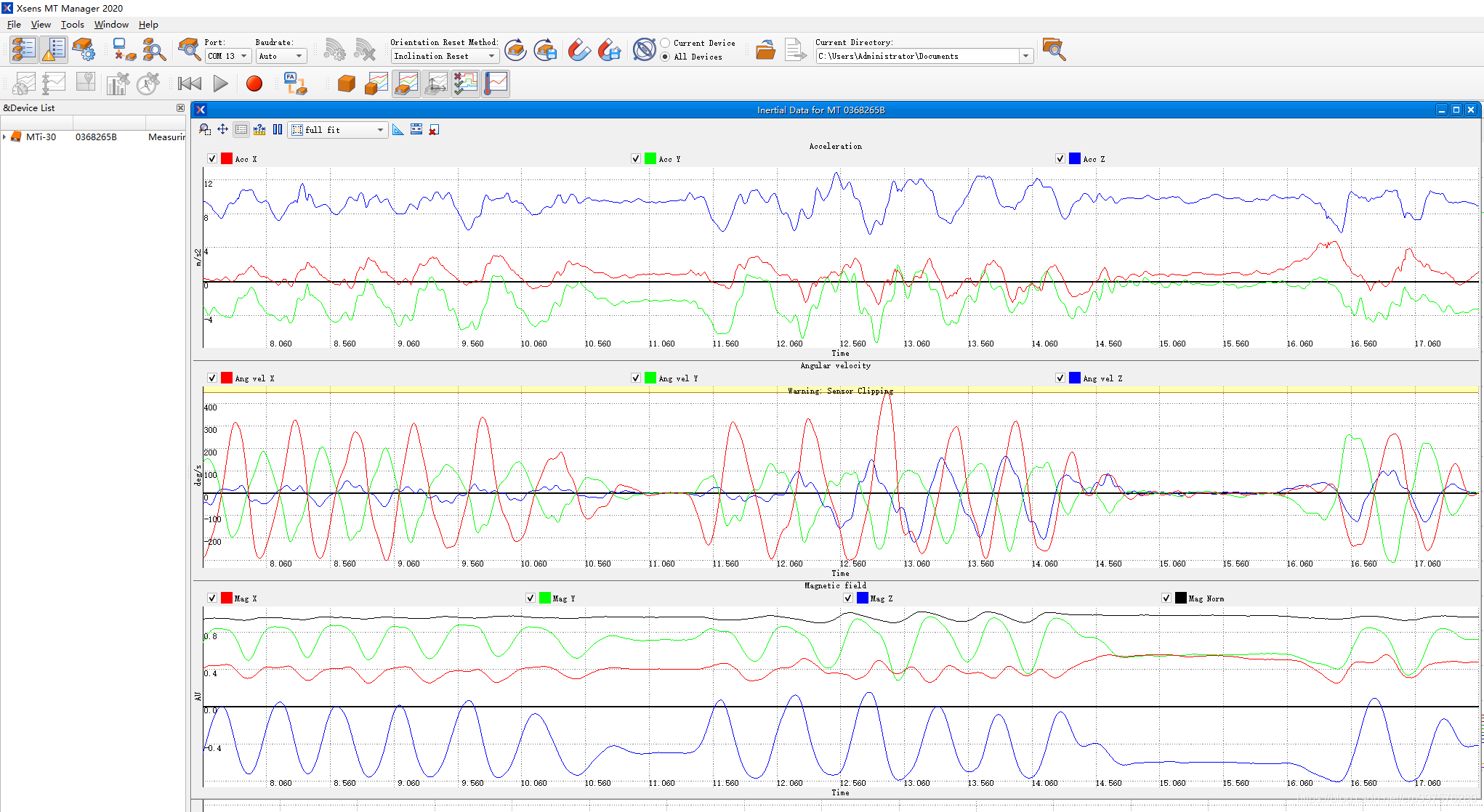Open the status data checklist graph icon
This screenshot has width=1484, height=812.
point(466,84)
